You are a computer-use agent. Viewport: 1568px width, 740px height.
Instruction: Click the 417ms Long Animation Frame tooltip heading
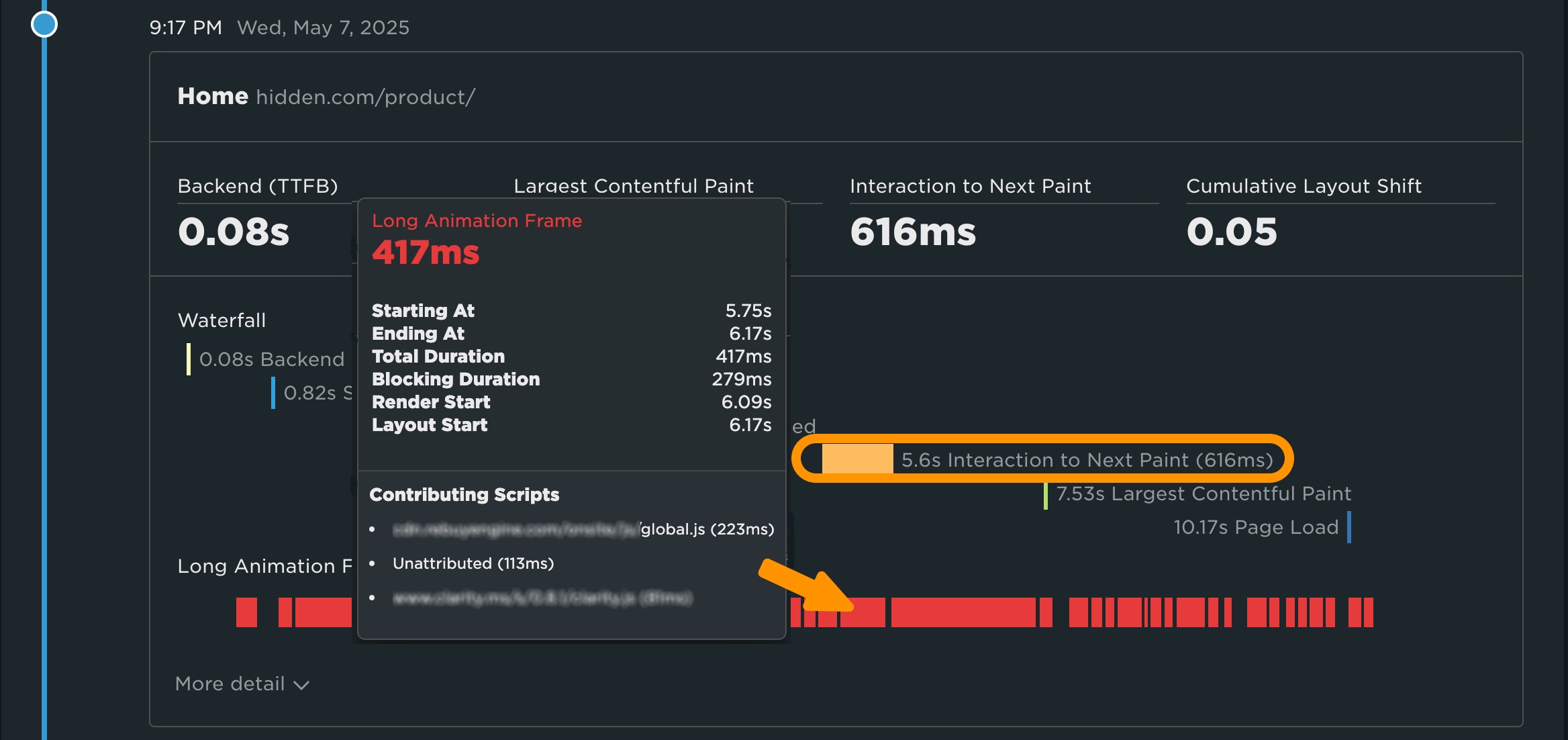[x=426, y=252]
